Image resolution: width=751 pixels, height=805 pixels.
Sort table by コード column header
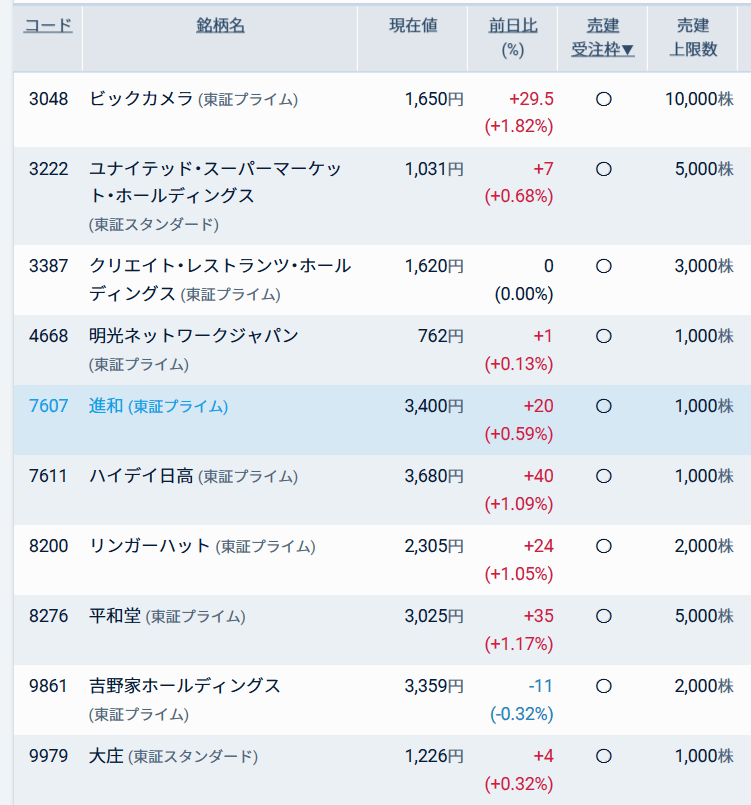pos(48,26)
